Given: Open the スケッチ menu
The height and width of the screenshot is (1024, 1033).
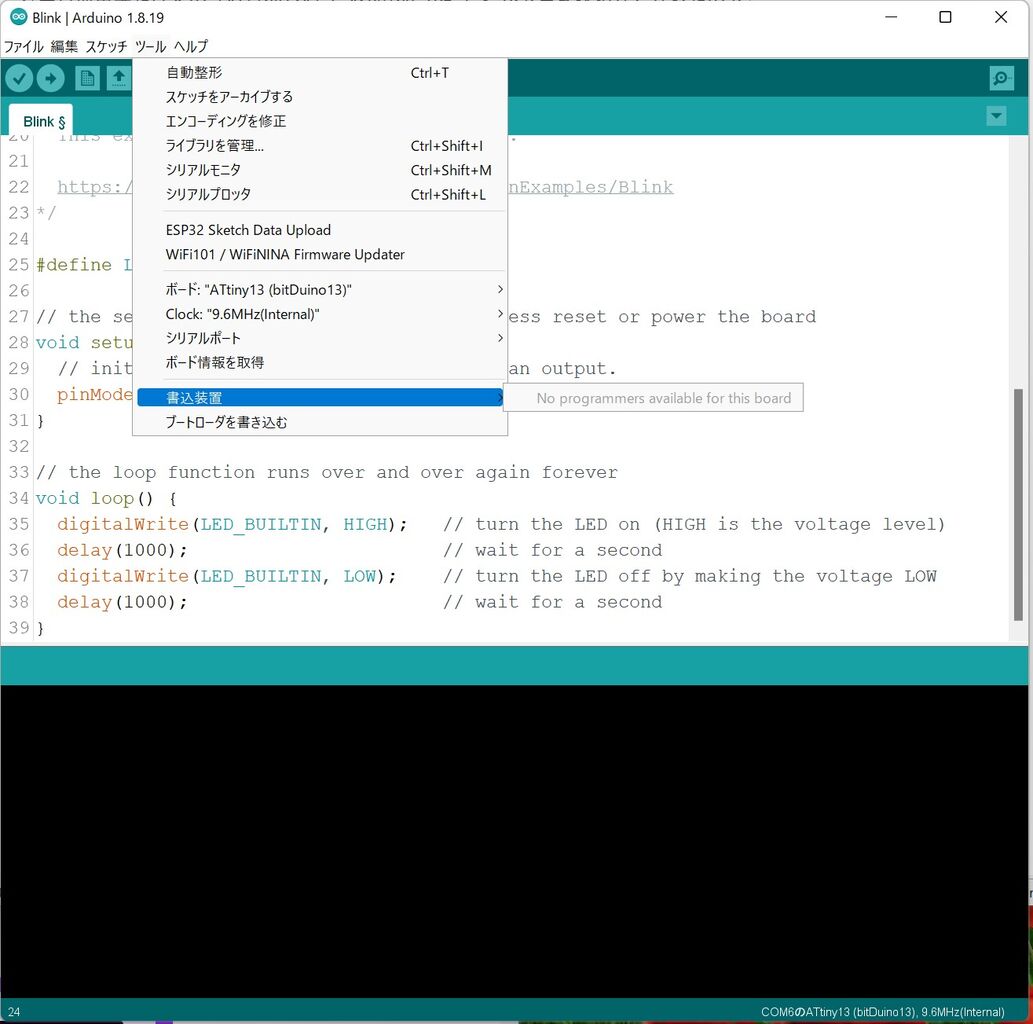Looking at the screenshot, I should (x=106, y=47).
